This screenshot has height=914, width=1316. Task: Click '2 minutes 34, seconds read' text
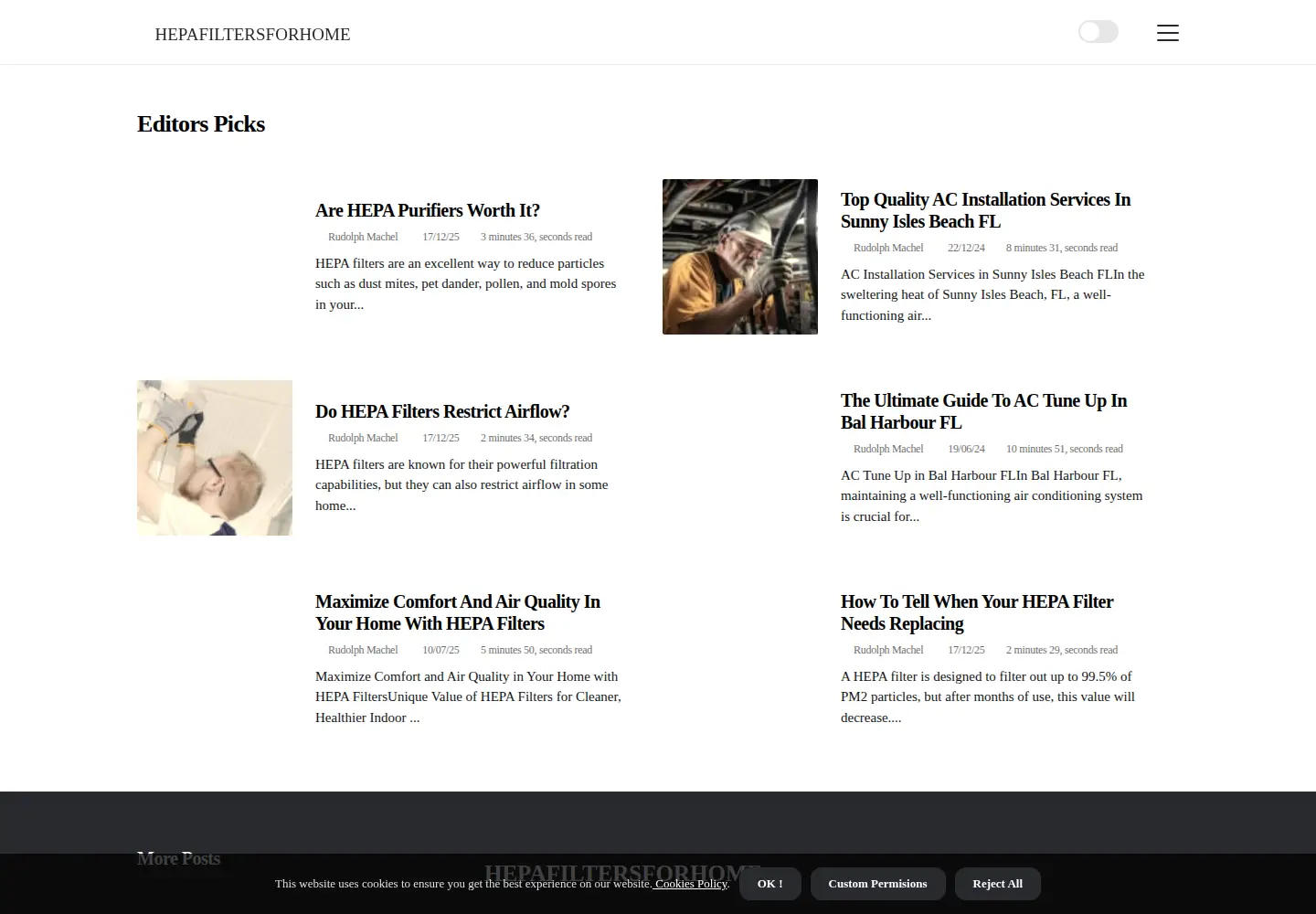pos(536,438)
